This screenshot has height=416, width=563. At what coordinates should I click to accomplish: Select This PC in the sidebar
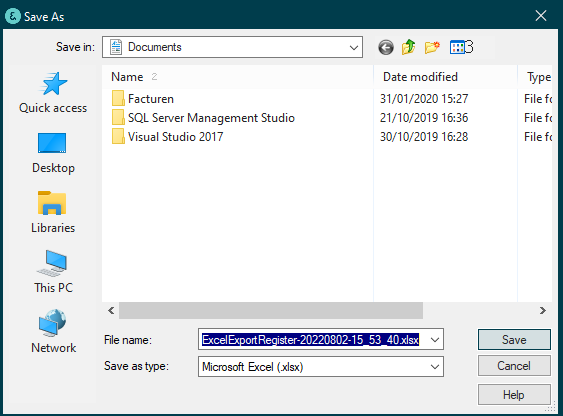tap(53, 272)
